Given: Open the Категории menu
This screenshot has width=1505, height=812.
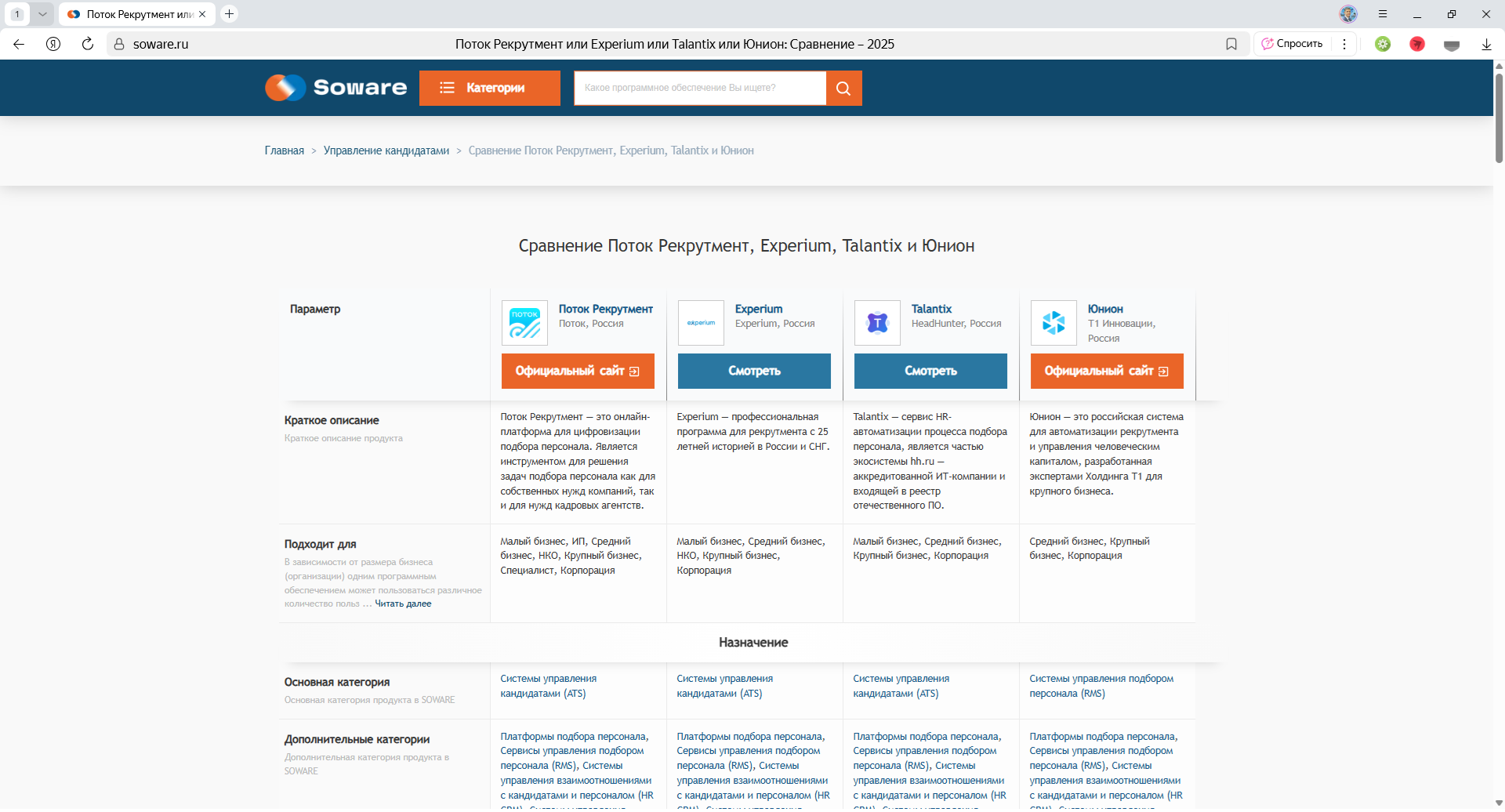Looking at the screenshot, I should pos(489,88).
